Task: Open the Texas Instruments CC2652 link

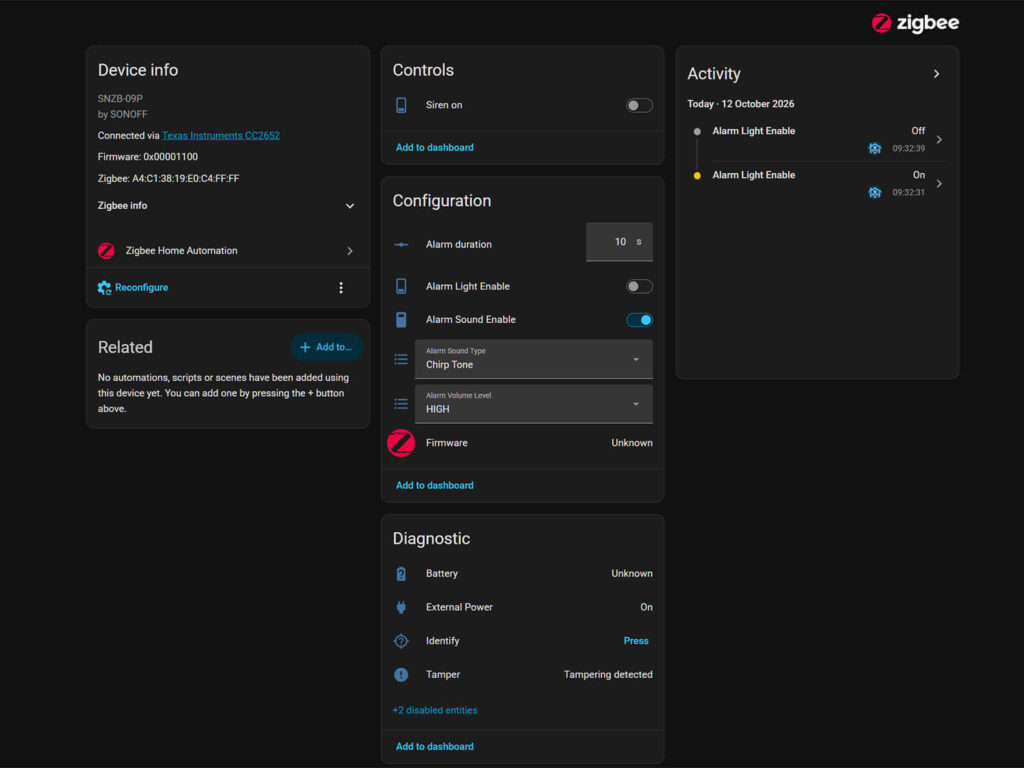Action: click(221, 135)
